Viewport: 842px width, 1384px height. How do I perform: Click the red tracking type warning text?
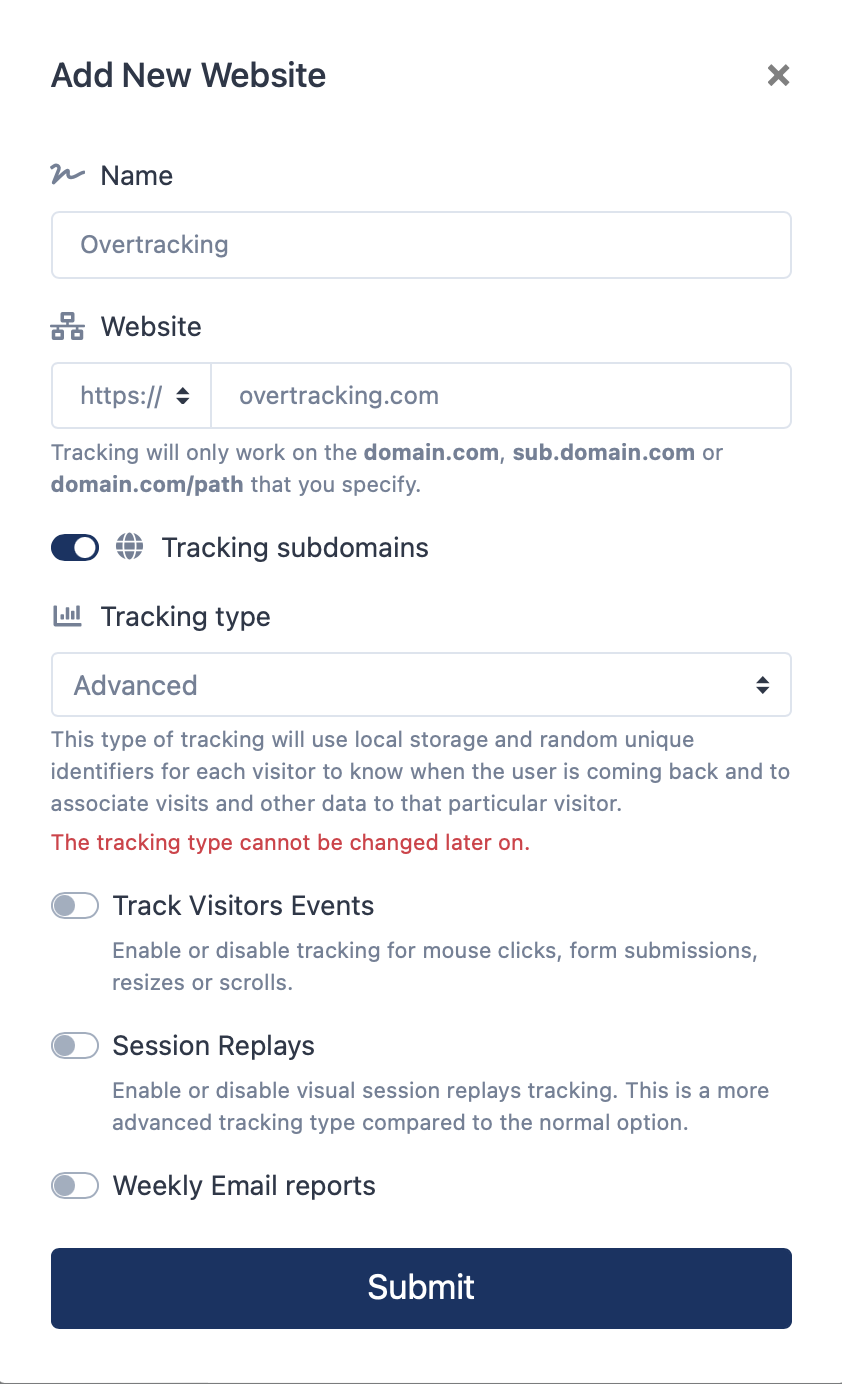290,842
